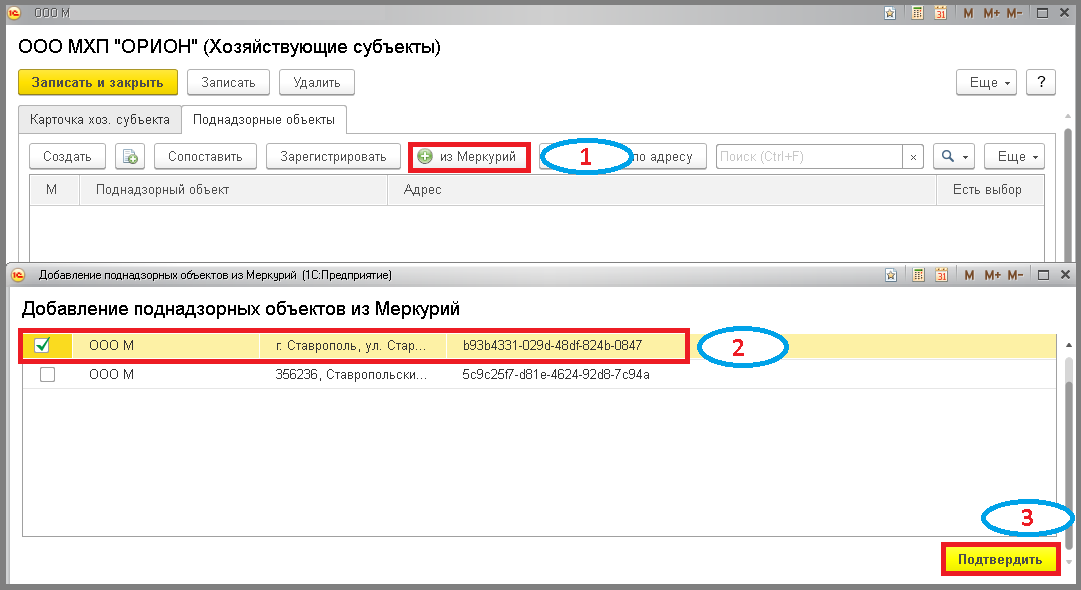The image size is (1081, 590).
Task: Click the Поднадзорный объект column header
Action: (233, 190)
